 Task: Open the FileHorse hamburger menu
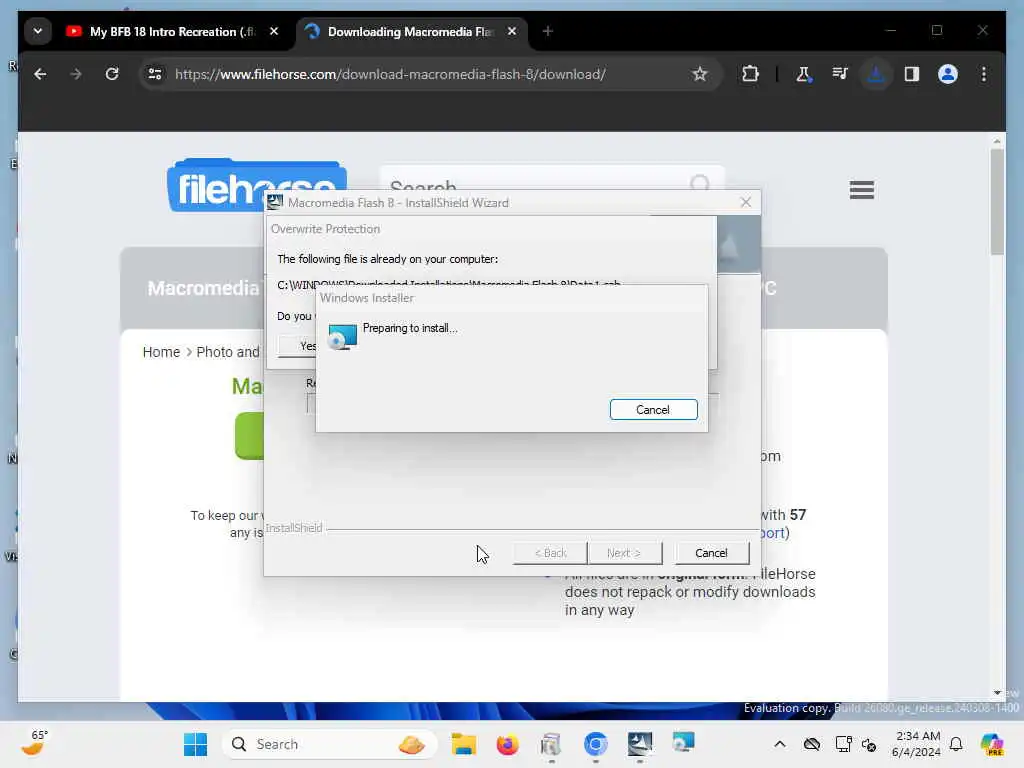pyautogui.click(x=862, y=190)
